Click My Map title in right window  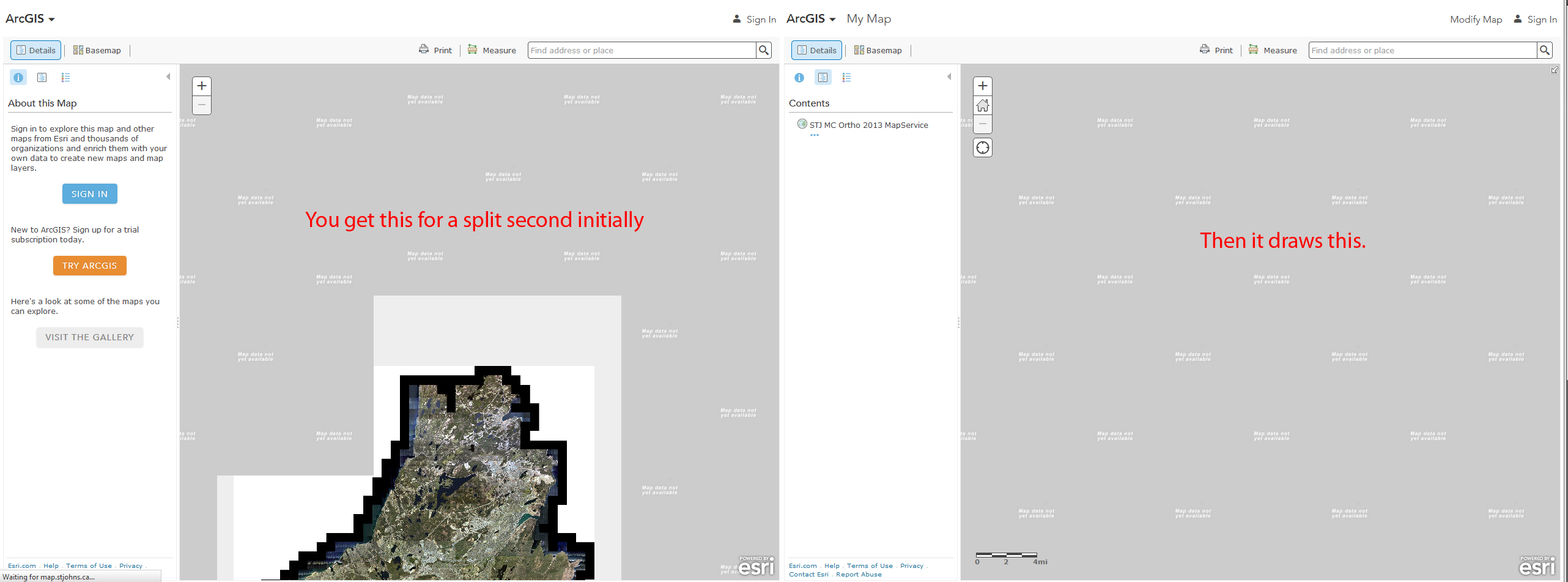pyautogui.click(x=868, y=19)
